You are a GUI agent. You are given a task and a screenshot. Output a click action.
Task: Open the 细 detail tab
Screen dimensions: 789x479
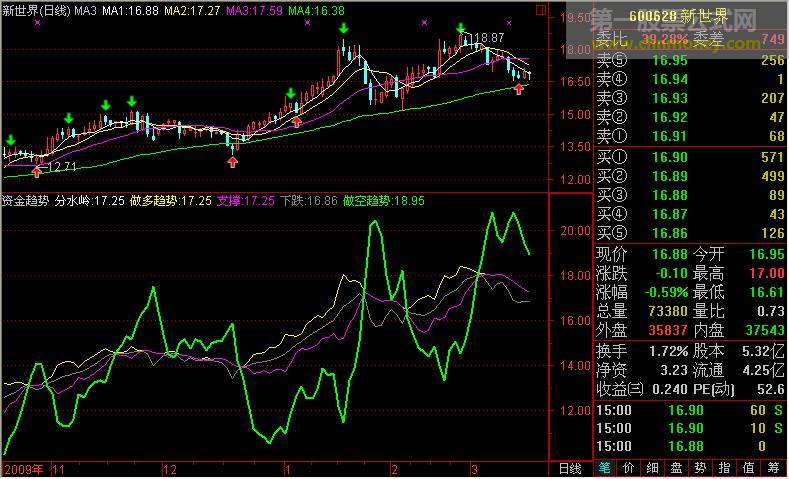(653, 469)
